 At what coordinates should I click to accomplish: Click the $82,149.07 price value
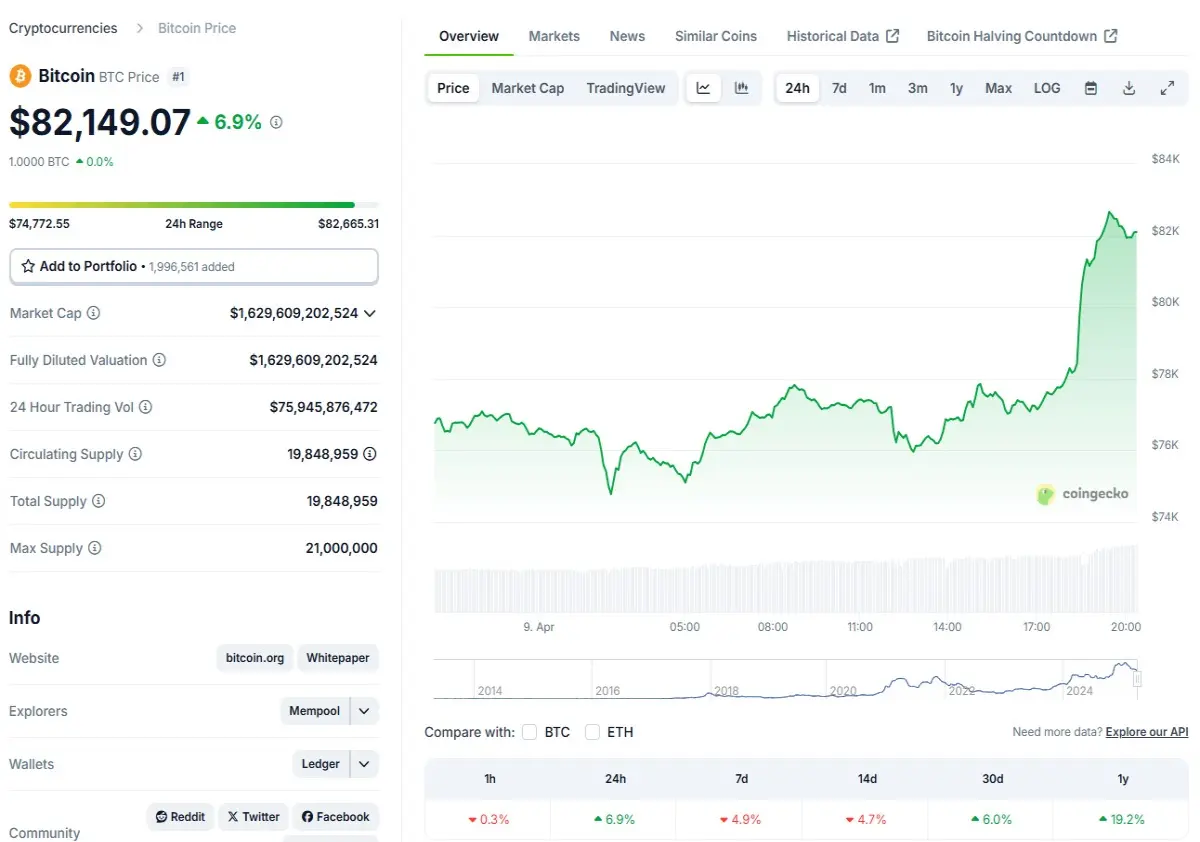click(100, 122)
